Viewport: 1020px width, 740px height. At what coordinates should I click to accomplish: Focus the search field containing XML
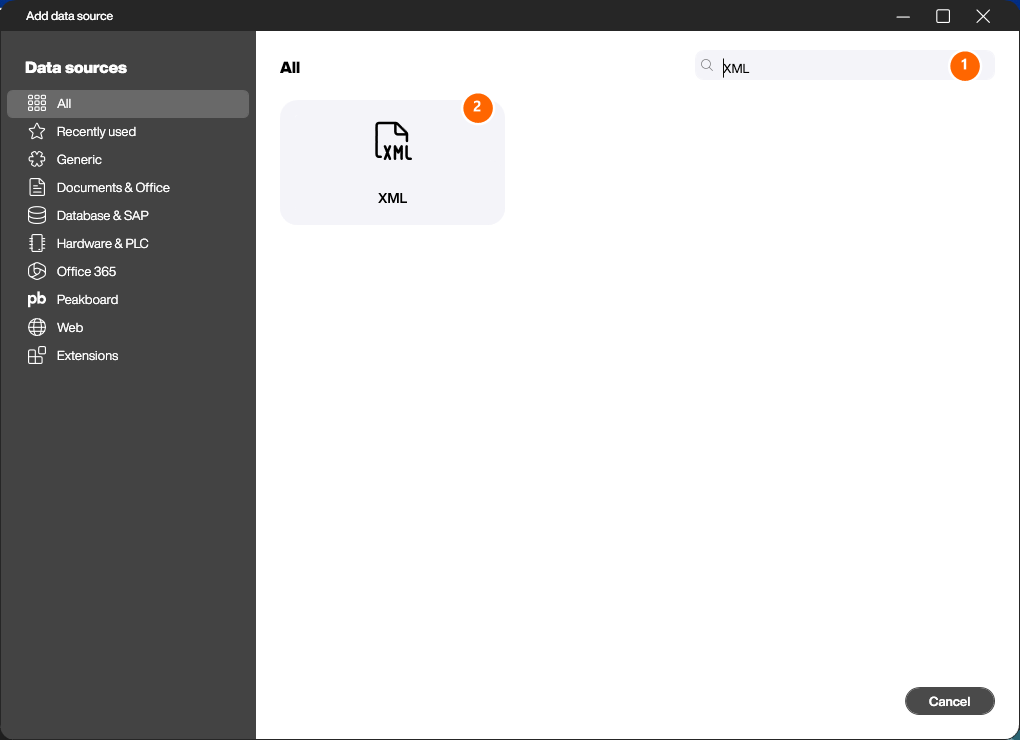pyautogui.click(x=844, y=66)
